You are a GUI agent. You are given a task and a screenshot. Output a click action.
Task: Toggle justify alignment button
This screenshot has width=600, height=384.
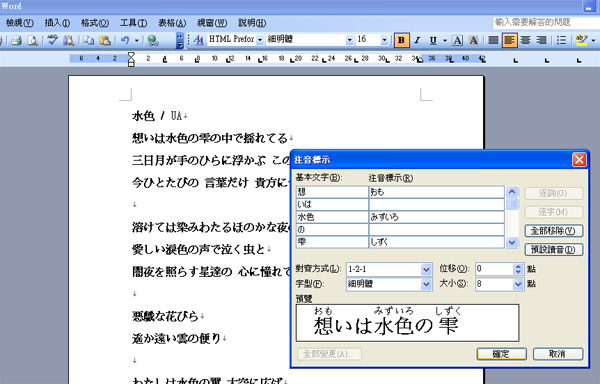pos(493,40)
